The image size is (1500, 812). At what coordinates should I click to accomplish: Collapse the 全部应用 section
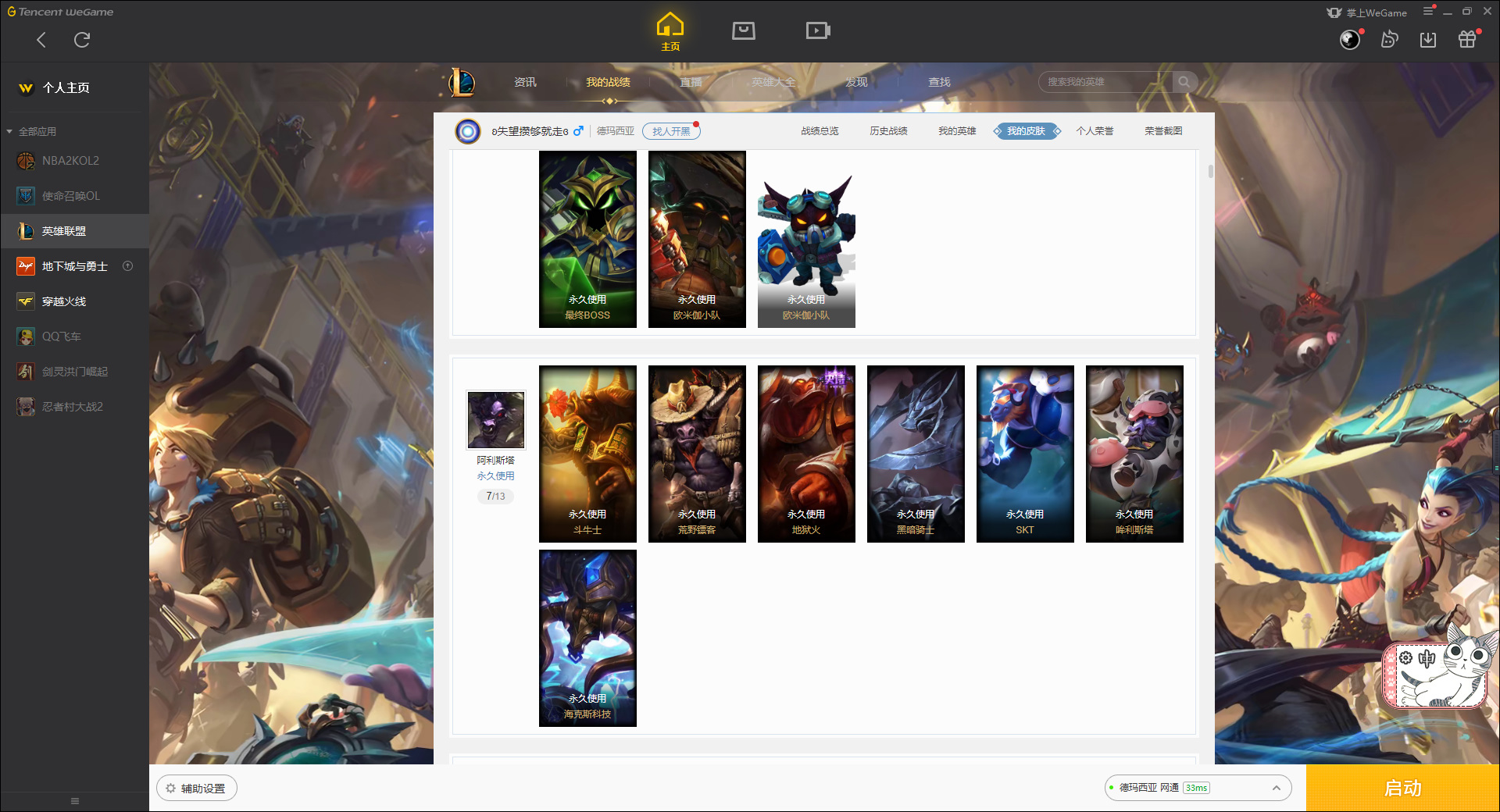click(x=31, y=131)
